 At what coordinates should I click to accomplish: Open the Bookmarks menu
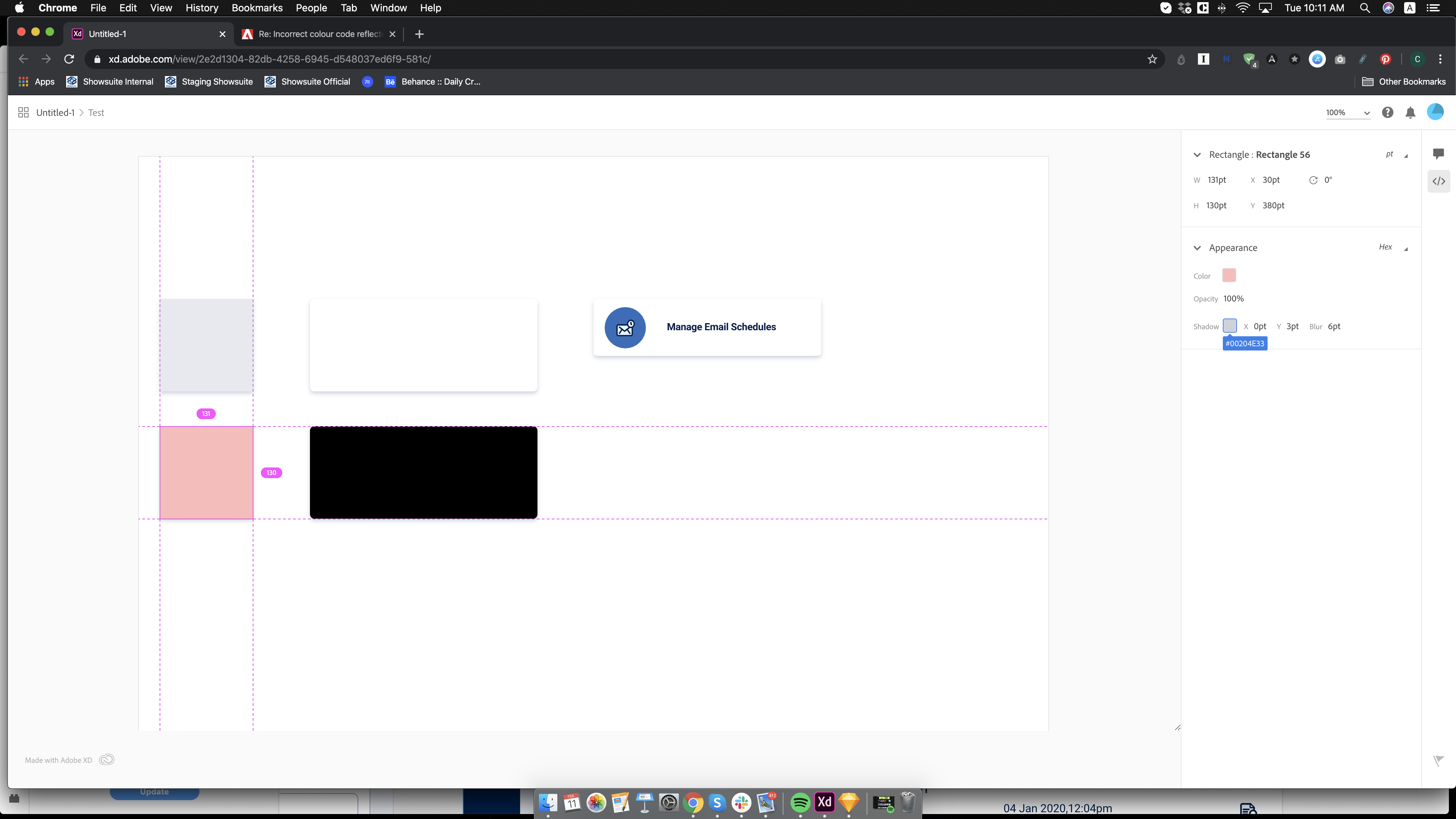tap(257, 8)
